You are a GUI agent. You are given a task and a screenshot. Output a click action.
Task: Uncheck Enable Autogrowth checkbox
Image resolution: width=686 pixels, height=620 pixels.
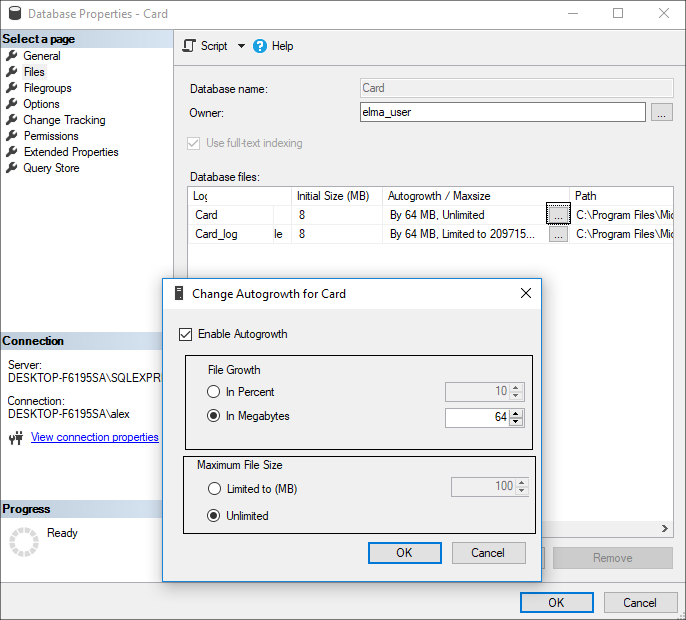(x=185, y=334)
